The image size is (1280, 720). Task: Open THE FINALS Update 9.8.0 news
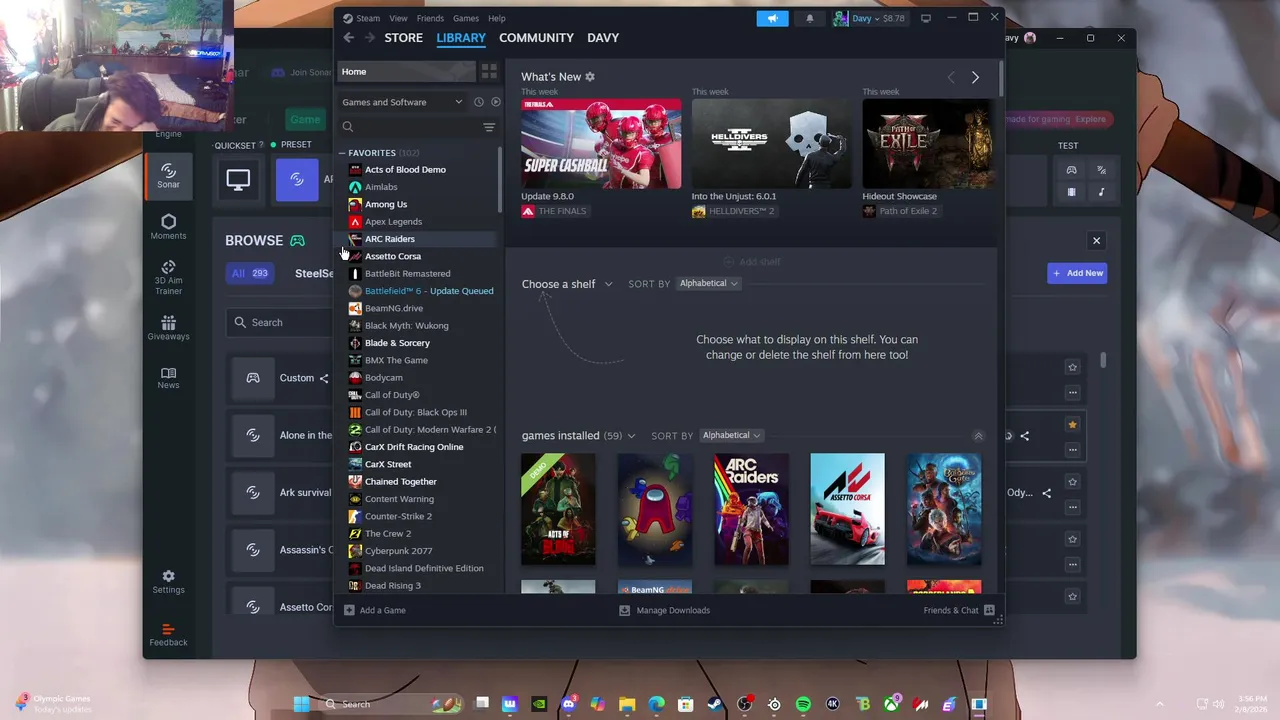pos(601,143)
